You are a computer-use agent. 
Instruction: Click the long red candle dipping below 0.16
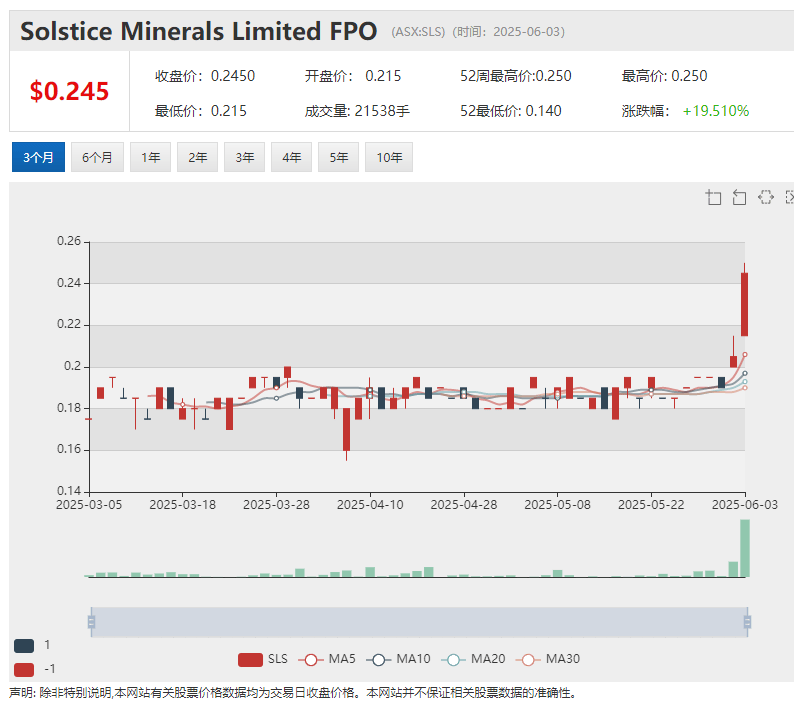coord(346,429)
